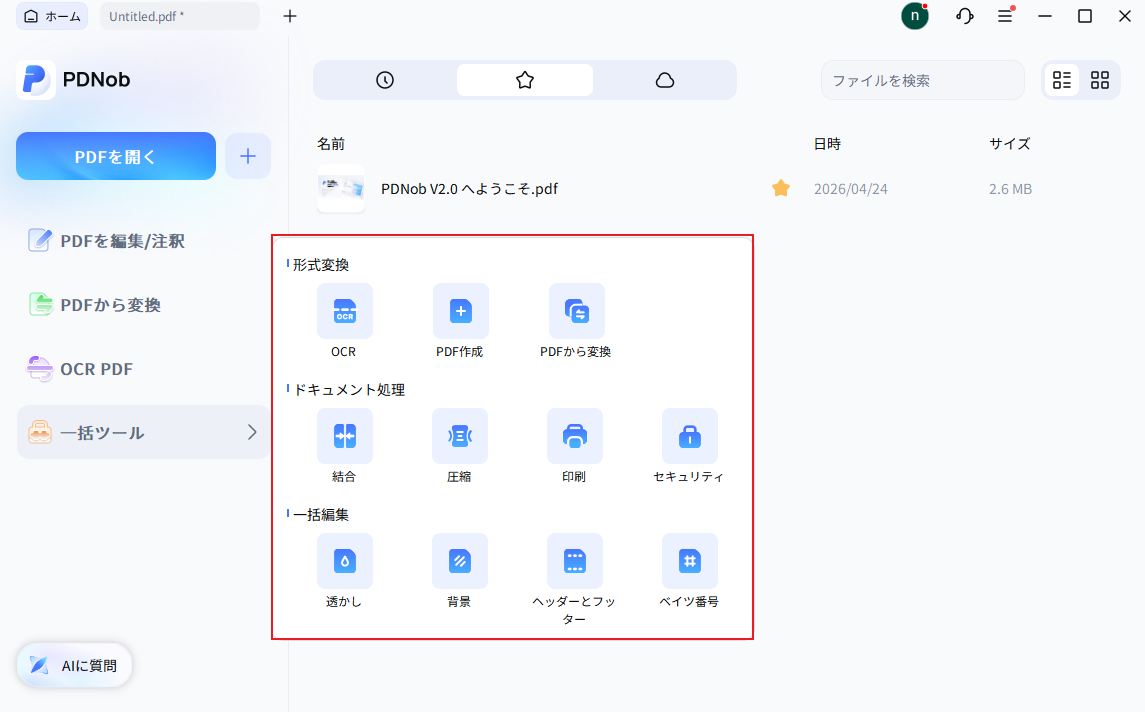The height and width of the screenshot is (712, 1145).
Task: Add a new tab with plus
Action: 290,16
